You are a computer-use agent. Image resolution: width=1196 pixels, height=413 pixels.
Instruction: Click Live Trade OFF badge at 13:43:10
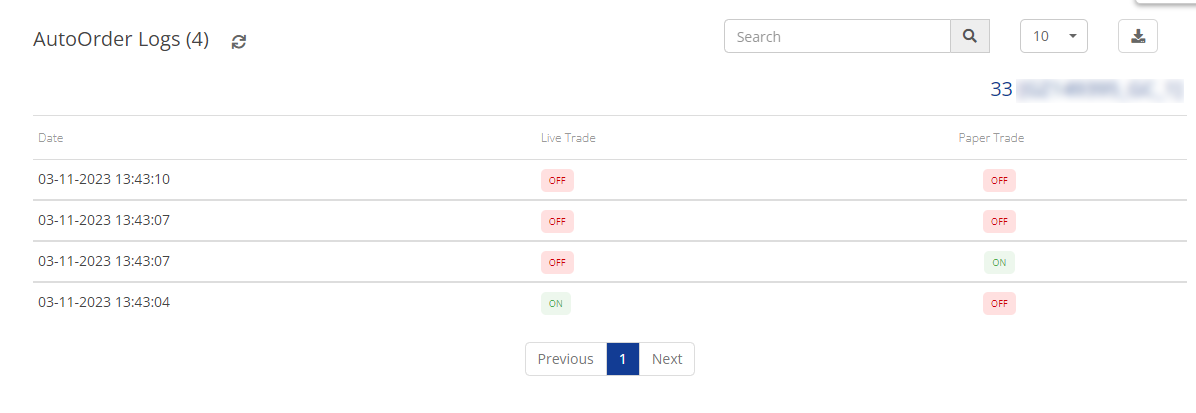tap(557, 181)
